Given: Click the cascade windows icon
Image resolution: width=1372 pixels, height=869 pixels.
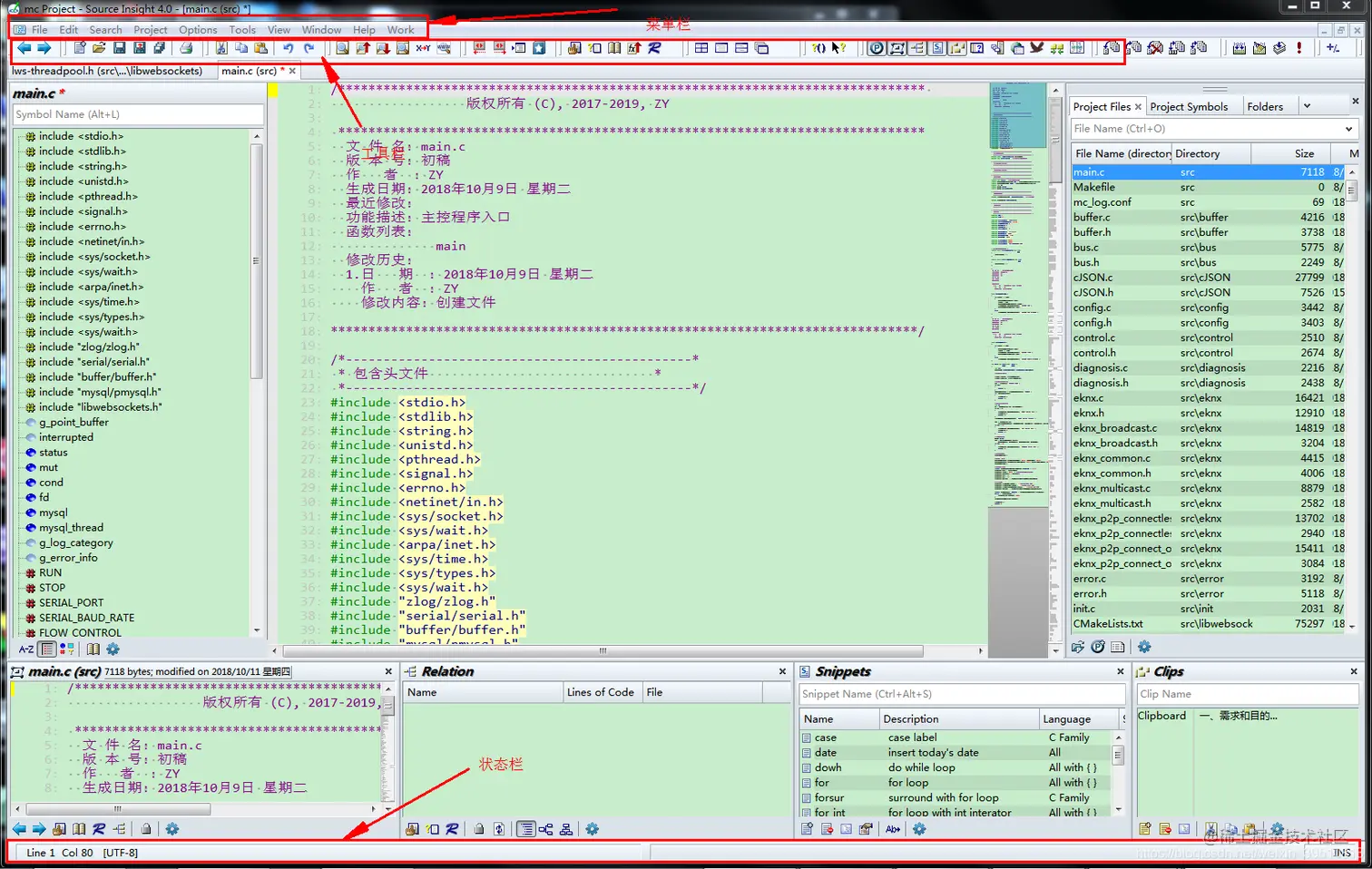Looking at the screenshot, I should [x=761, y=48].
